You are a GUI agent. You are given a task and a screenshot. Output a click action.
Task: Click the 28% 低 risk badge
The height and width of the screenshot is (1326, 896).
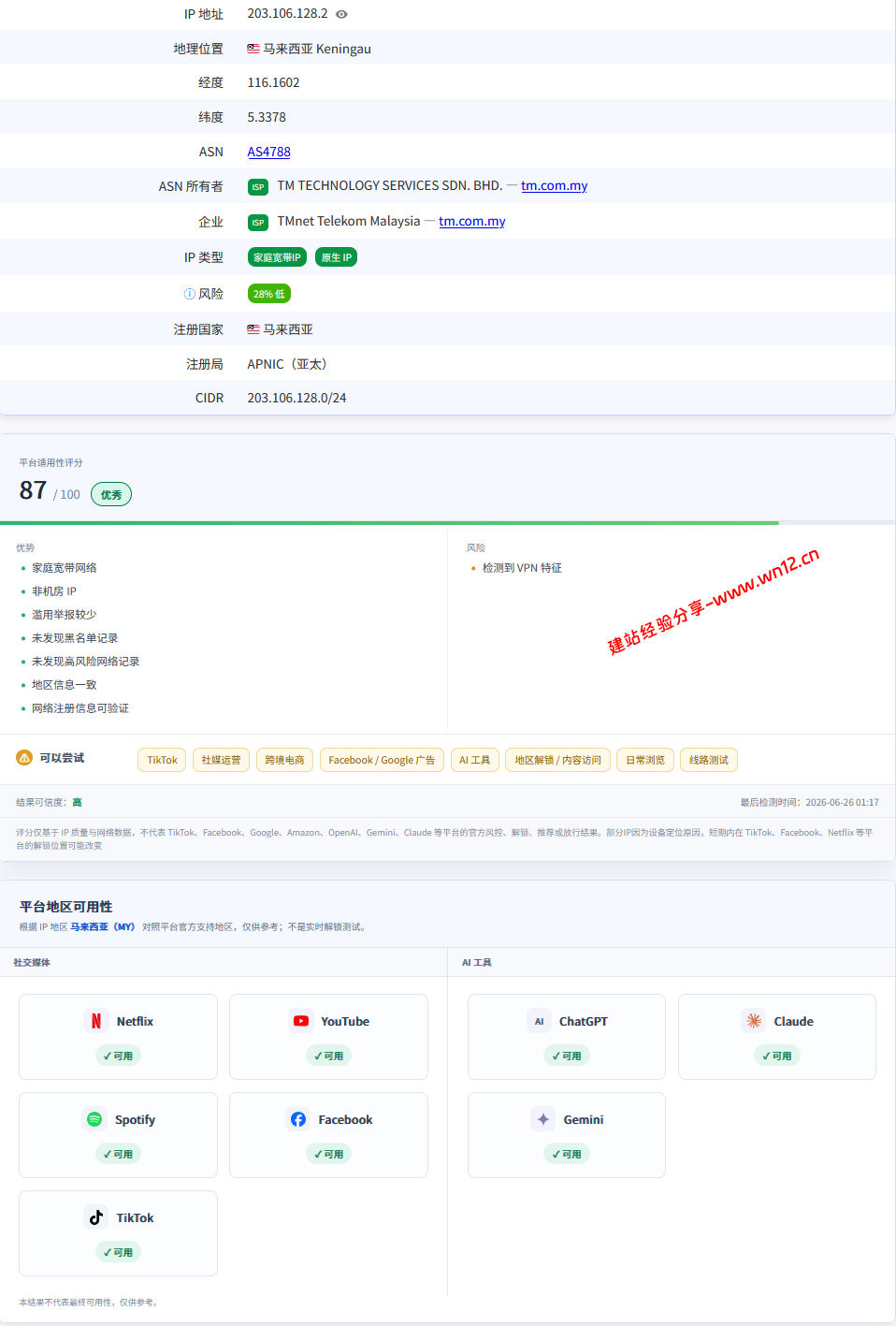coord(269,294)
